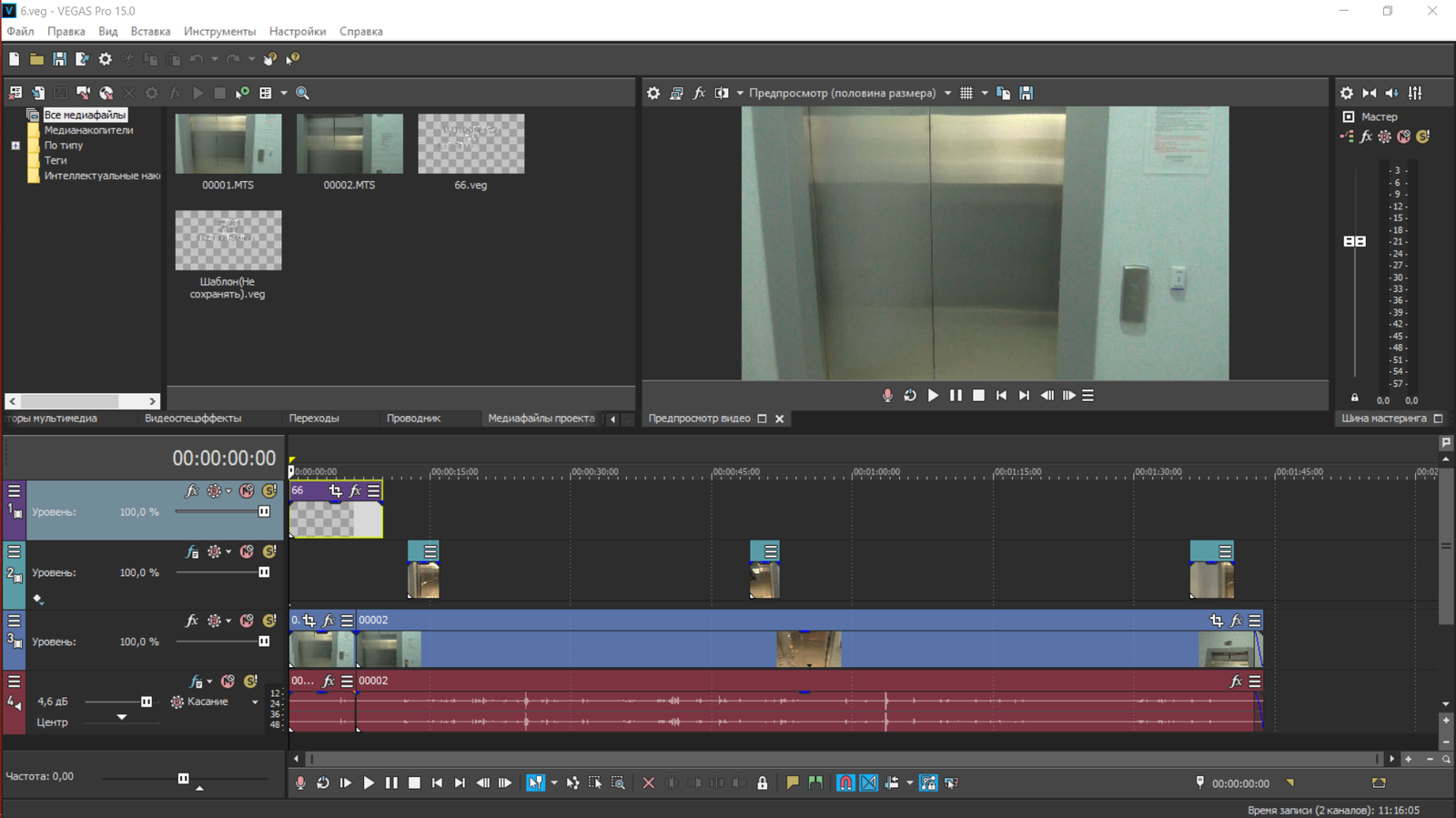The height and width of the screenshot is (818, 1456).
Task: Play preview from preview transport bar
Action: [x=933, y=396]
